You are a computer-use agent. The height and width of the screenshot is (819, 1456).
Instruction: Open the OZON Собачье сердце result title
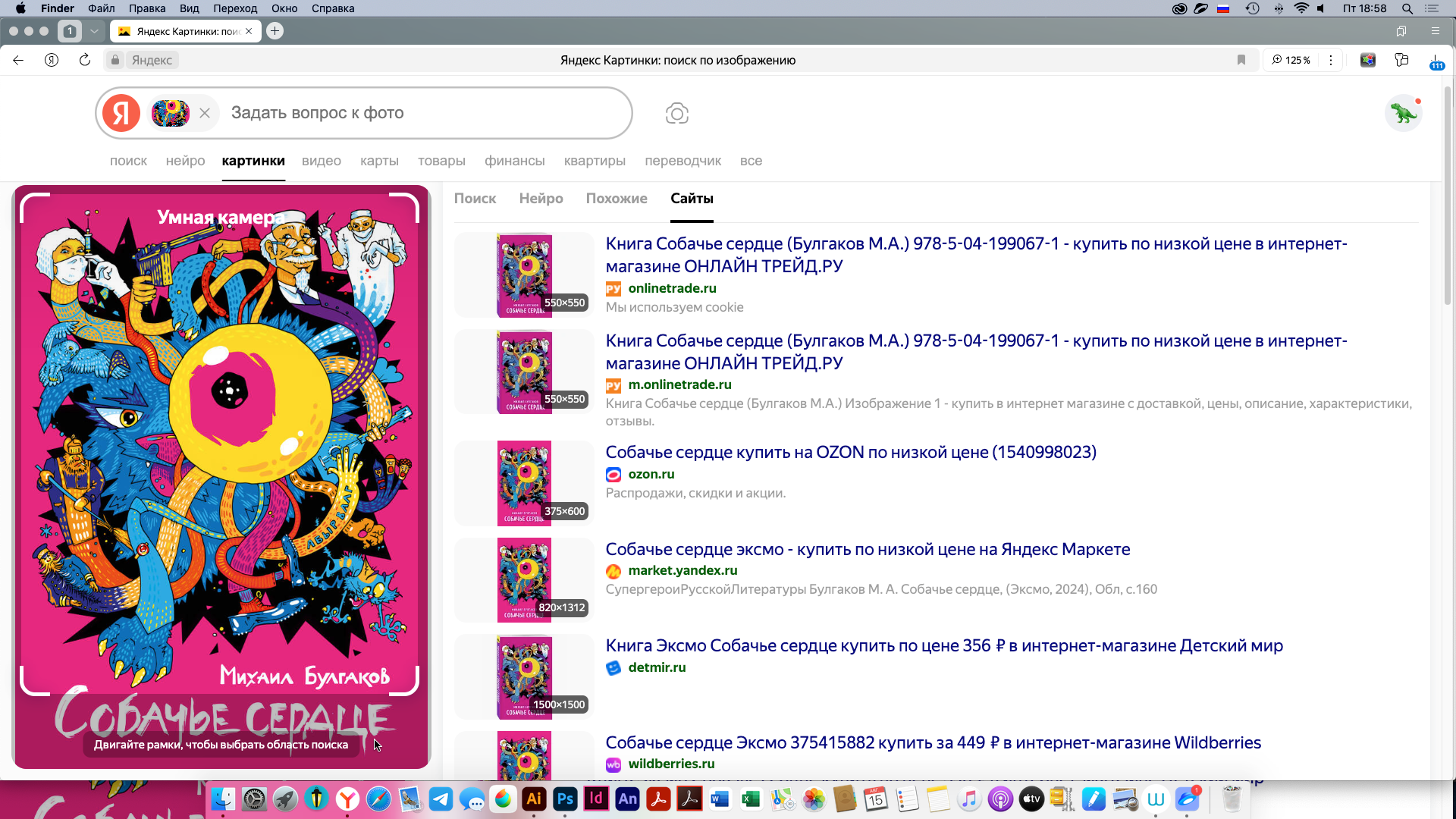pos(851,453)
